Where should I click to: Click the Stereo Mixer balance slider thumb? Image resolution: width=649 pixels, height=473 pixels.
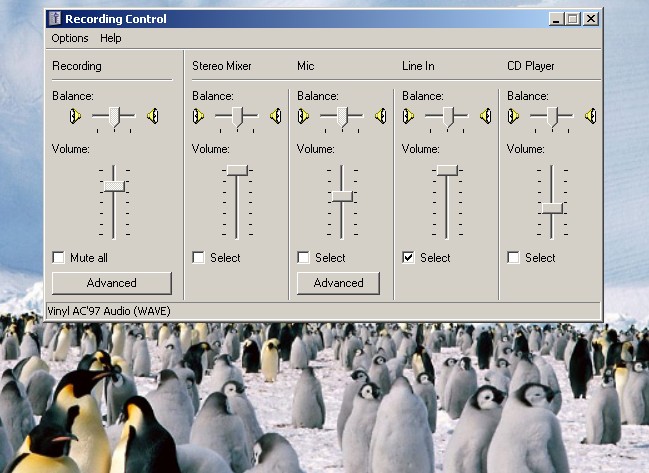click(x=237, y=117)
